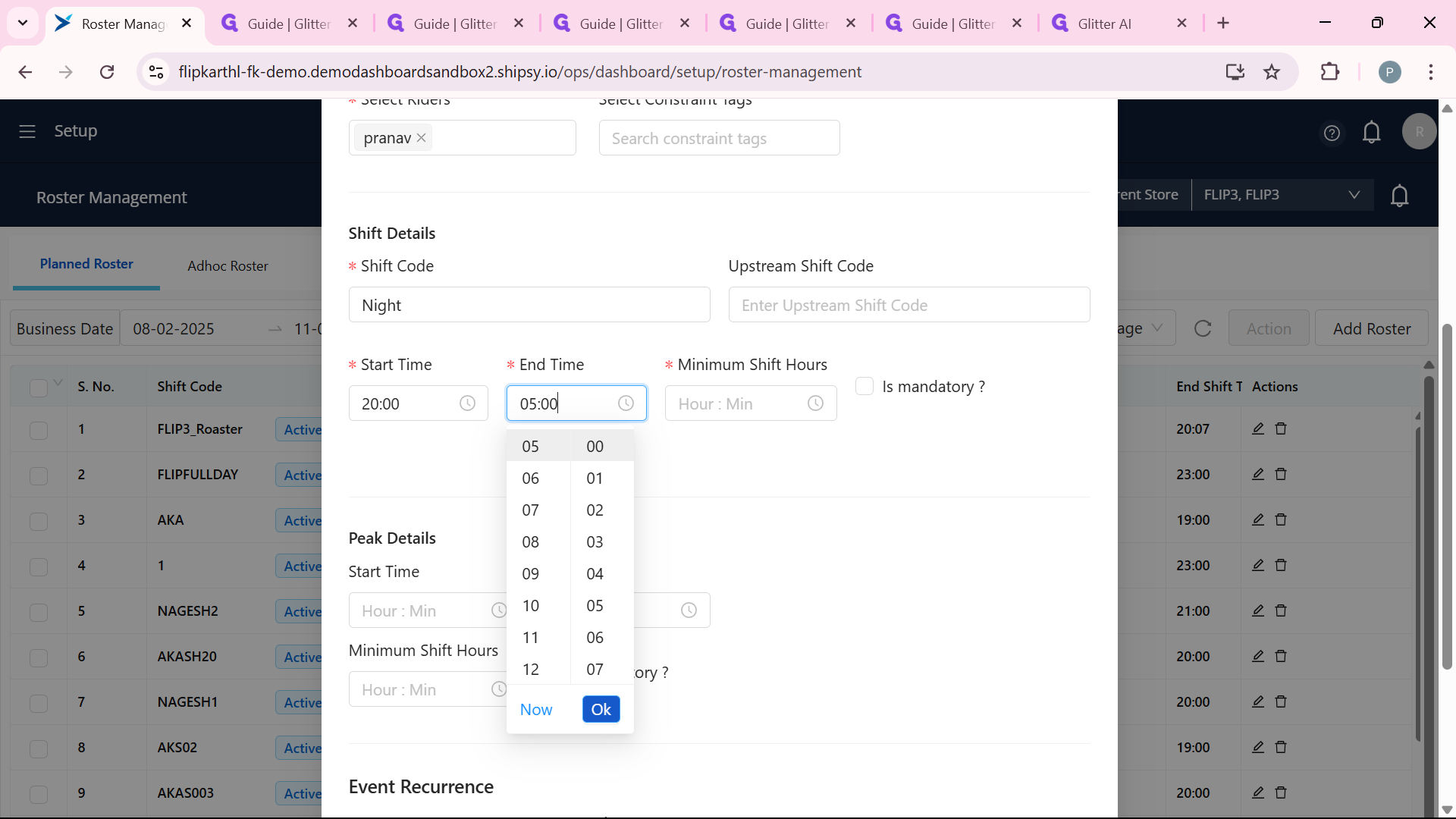Open Chrome extensions puzzle icon
The image size is (1456, 819).
[x=1330, y=72]
